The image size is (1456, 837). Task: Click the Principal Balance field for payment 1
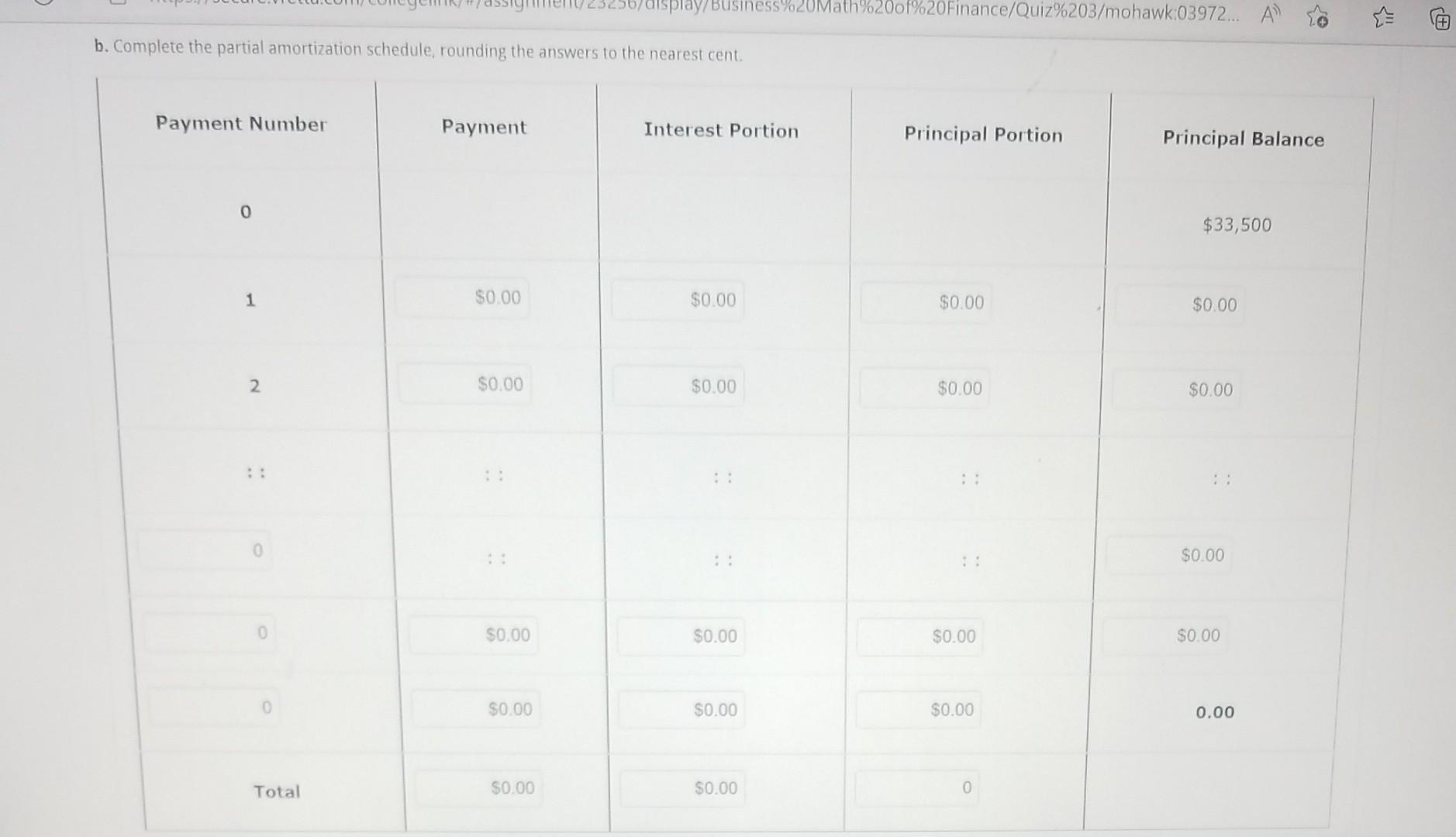coord(1178,305)
